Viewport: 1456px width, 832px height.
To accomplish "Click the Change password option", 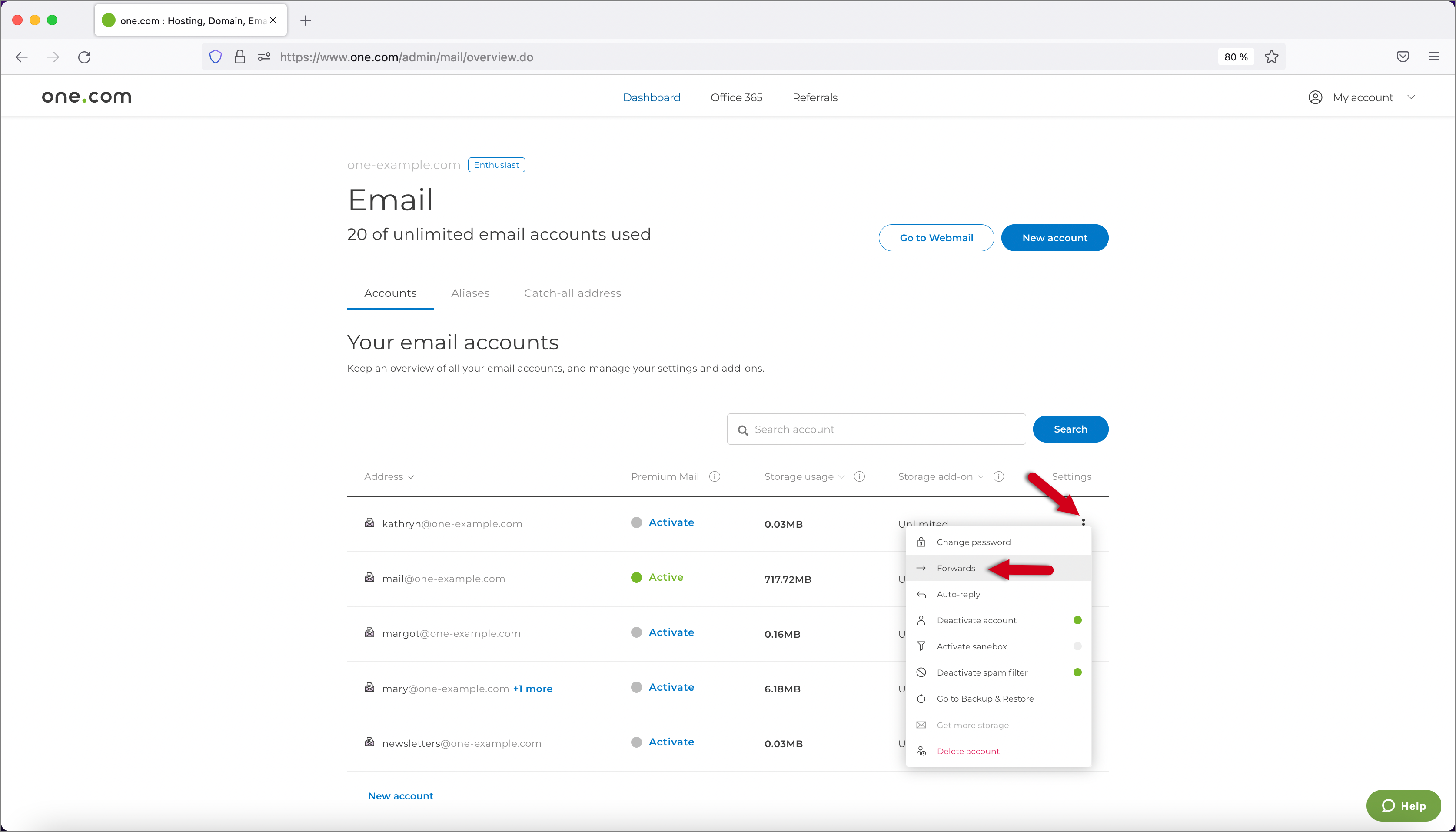I will (x=973, y=542).
